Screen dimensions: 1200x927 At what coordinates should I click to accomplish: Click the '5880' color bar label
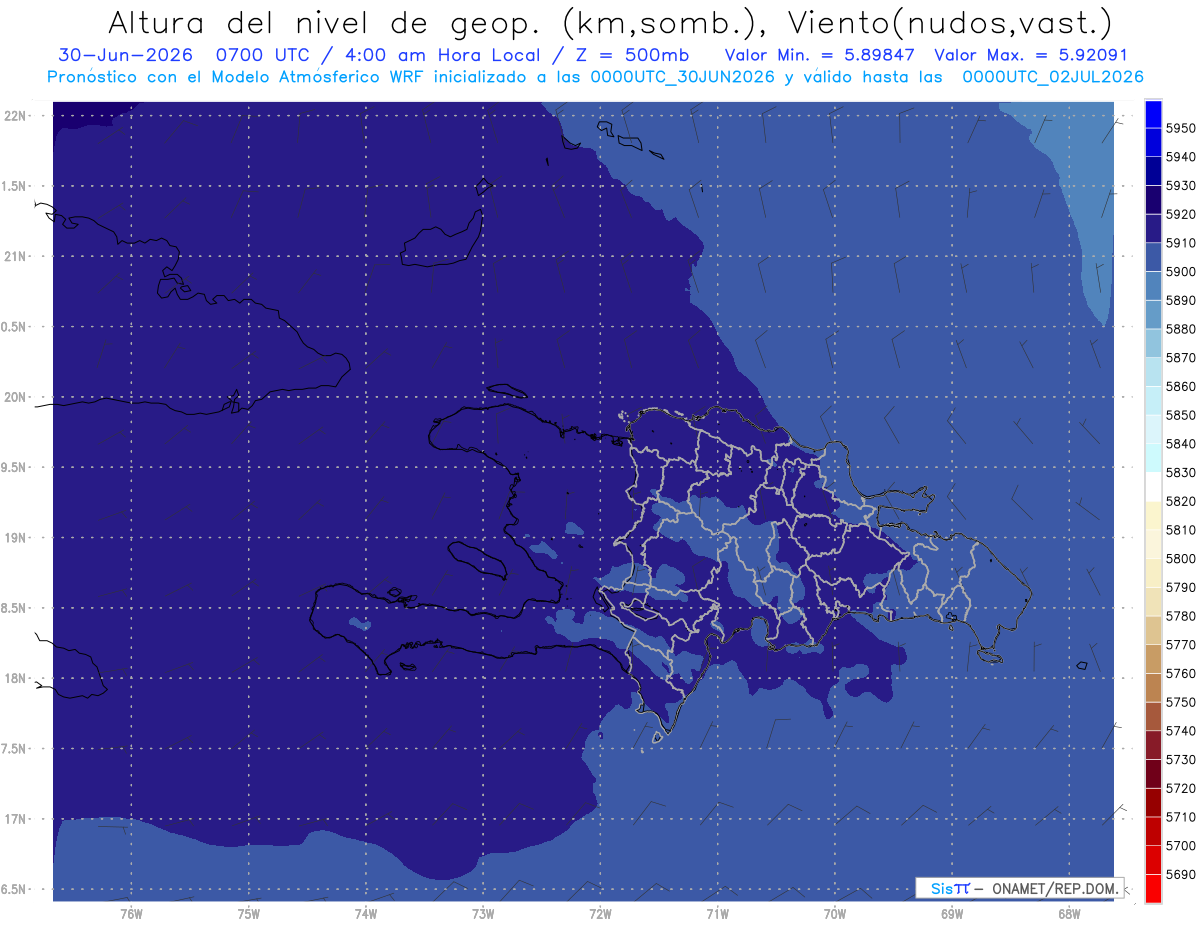point(1180,329)
